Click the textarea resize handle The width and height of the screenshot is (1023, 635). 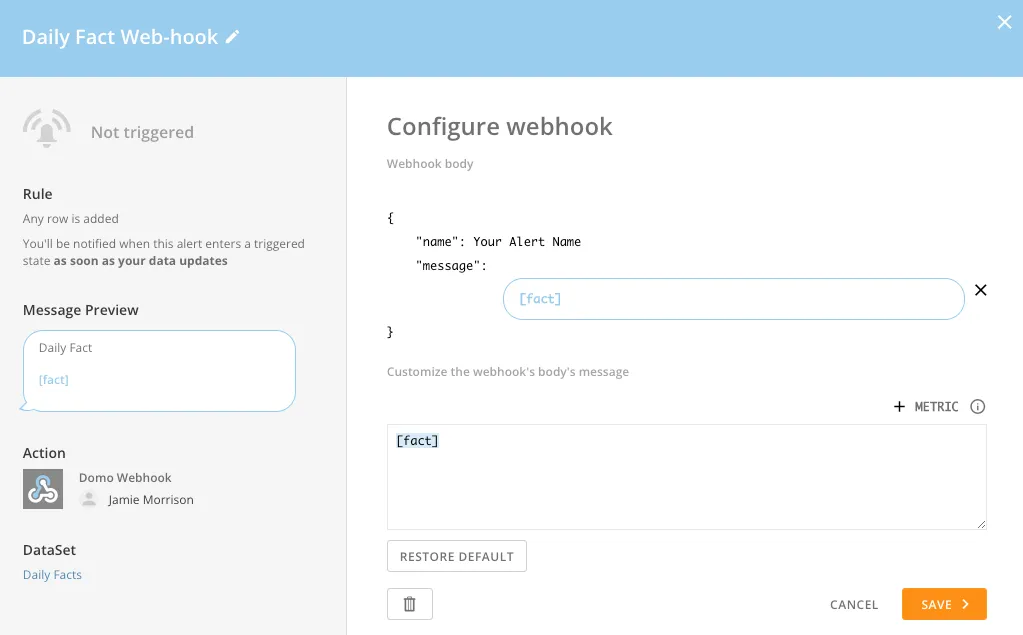(981, 525)
